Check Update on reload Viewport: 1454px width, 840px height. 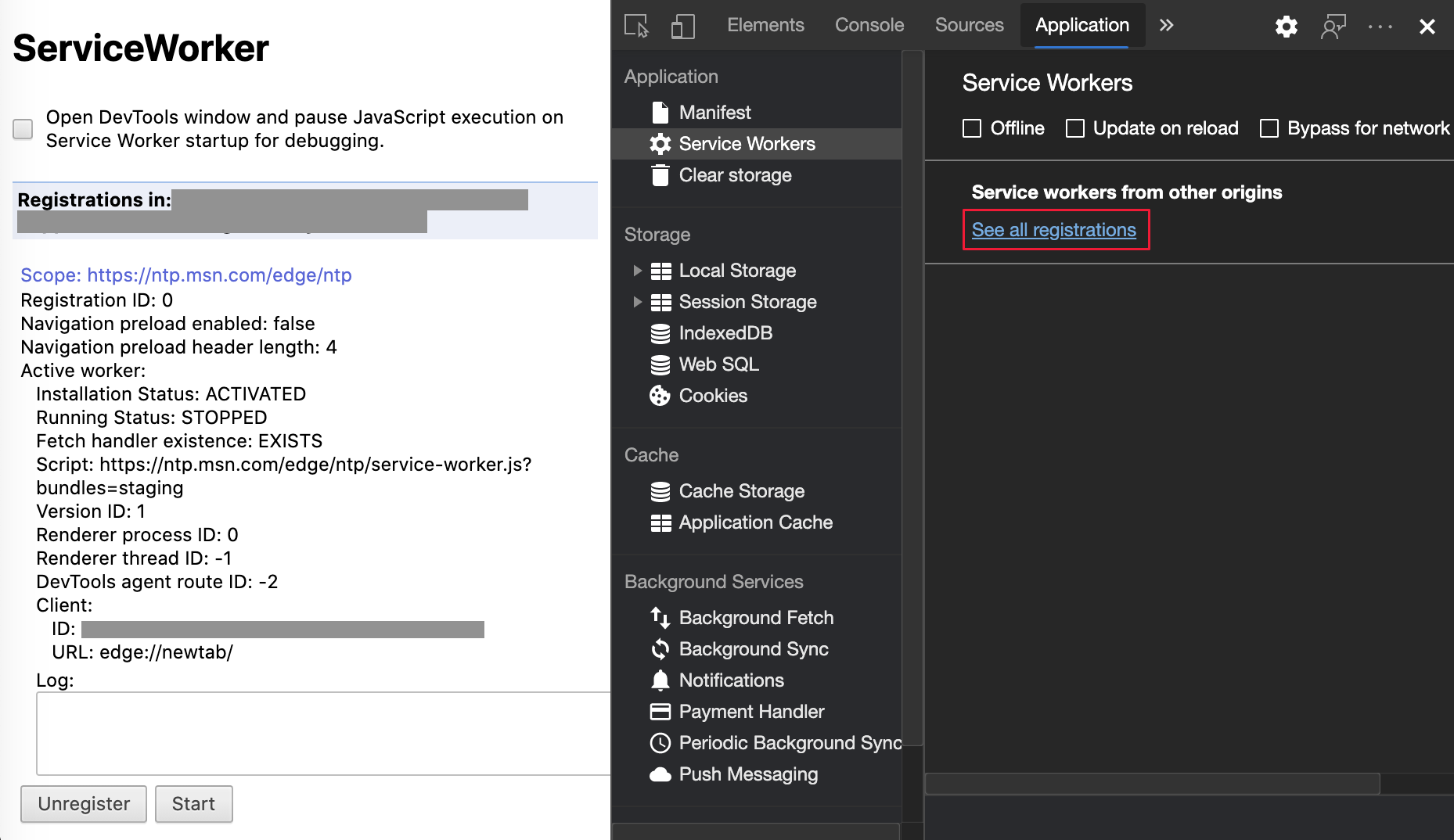click(1075, 128)
